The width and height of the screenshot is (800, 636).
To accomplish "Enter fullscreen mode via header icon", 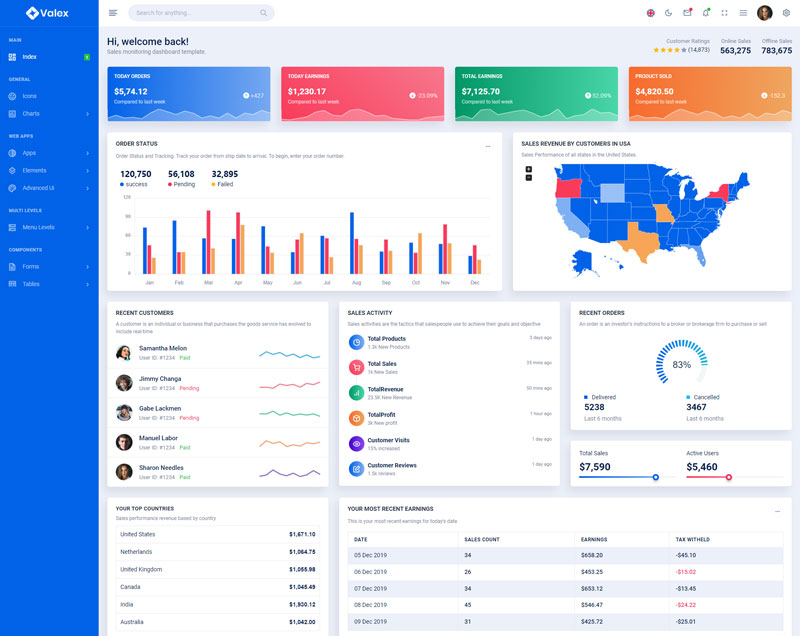I will pyautogui.click(x=725, y=13).
